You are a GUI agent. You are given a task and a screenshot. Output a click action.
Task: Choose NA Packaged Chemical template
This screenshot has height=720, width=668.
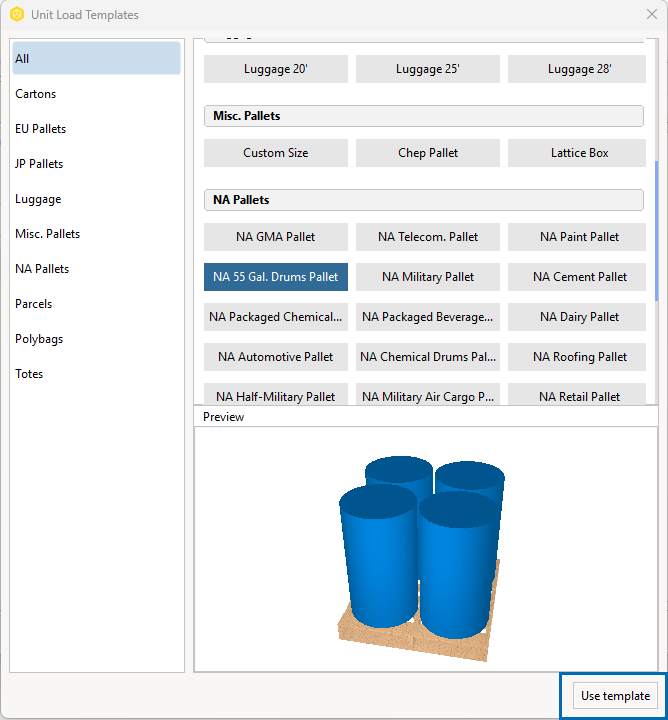276,317
